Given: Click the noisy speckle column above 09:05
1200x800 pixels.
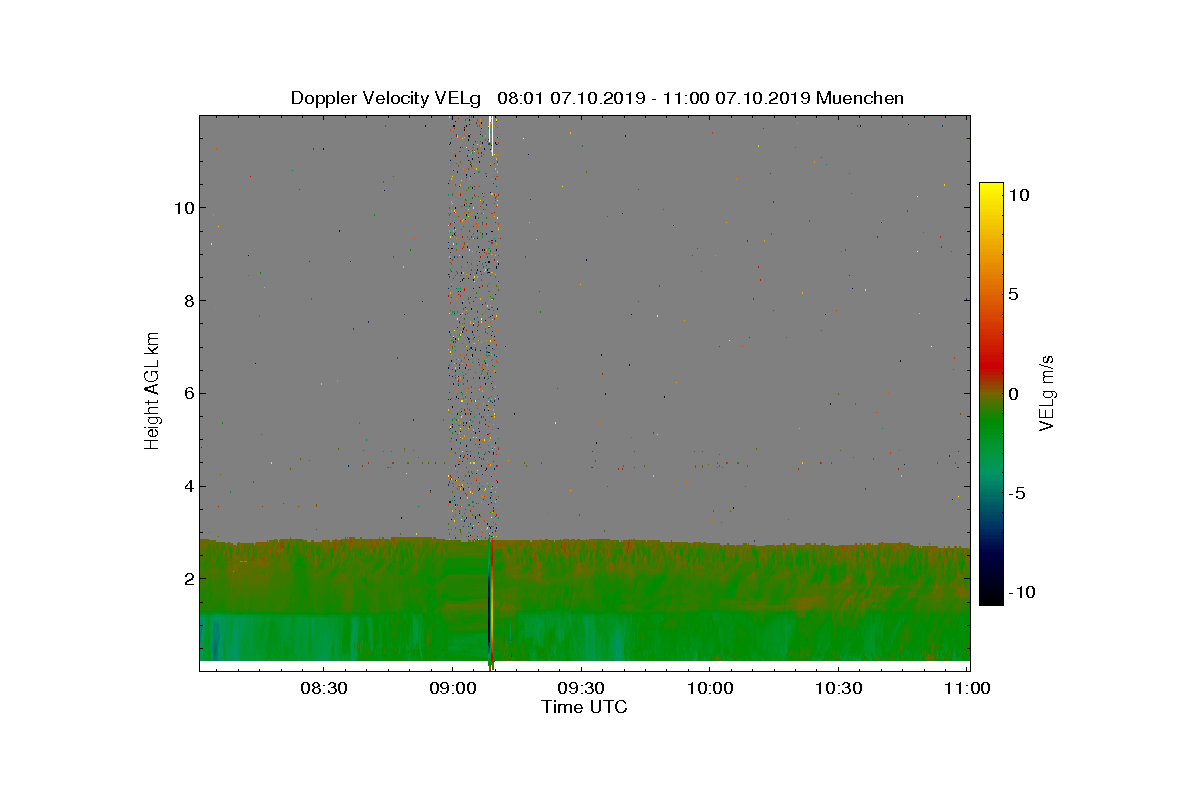Looking at the screenshot, I should click(473, 328).
